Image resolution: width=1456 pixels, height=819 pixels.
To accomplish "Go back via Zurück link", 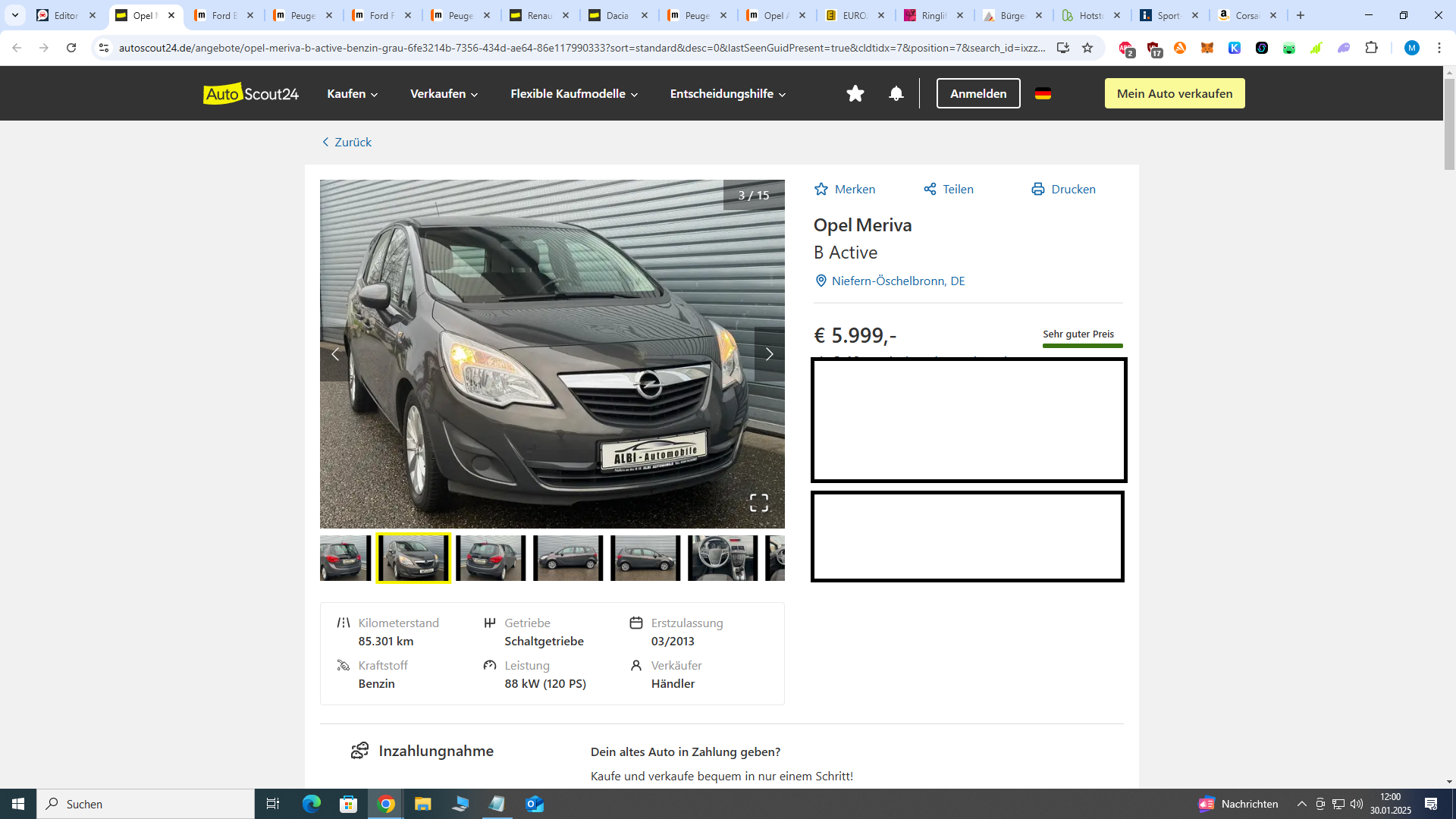I will click(x=347, y=142).
